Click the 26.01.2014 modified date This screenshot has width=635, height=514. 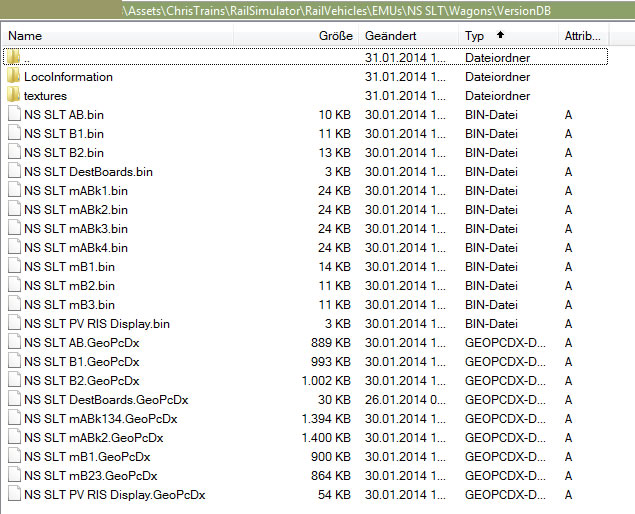tap(405, 400)
